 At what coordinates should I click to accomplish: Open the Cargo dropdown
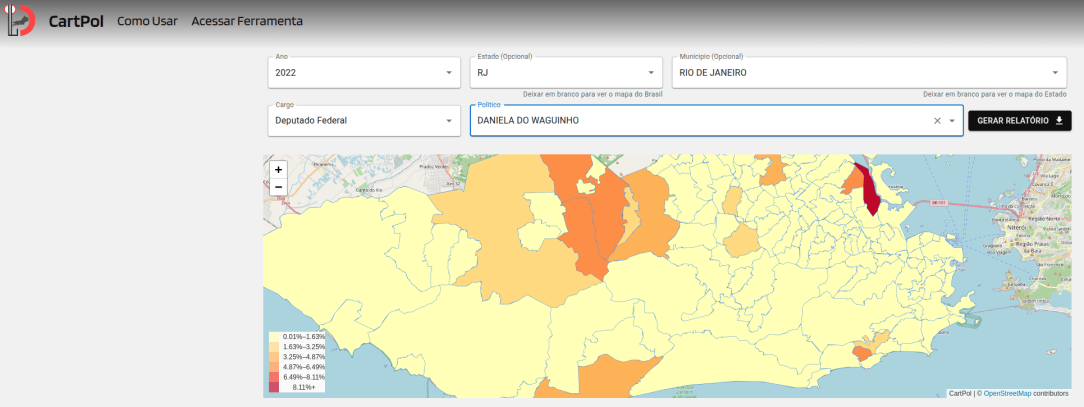(x=448, y=121)
